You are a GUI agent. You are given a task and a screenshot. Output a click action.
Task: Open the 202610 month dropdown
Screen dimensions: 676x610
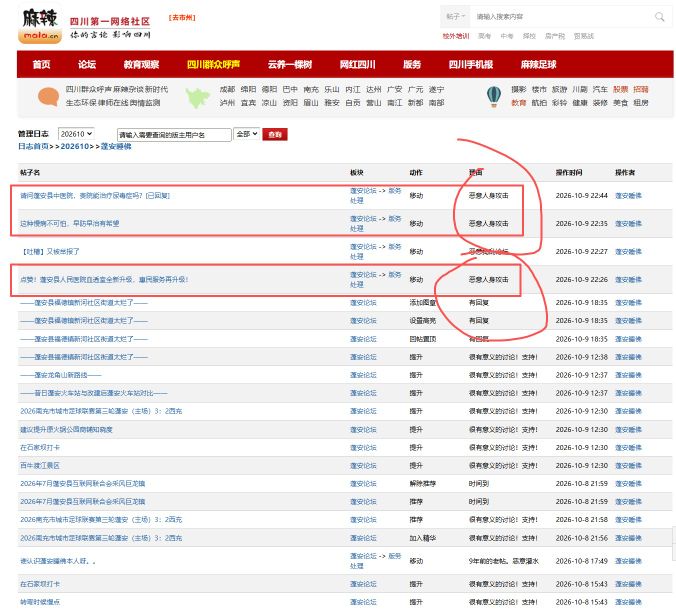(x=76, y=134)
